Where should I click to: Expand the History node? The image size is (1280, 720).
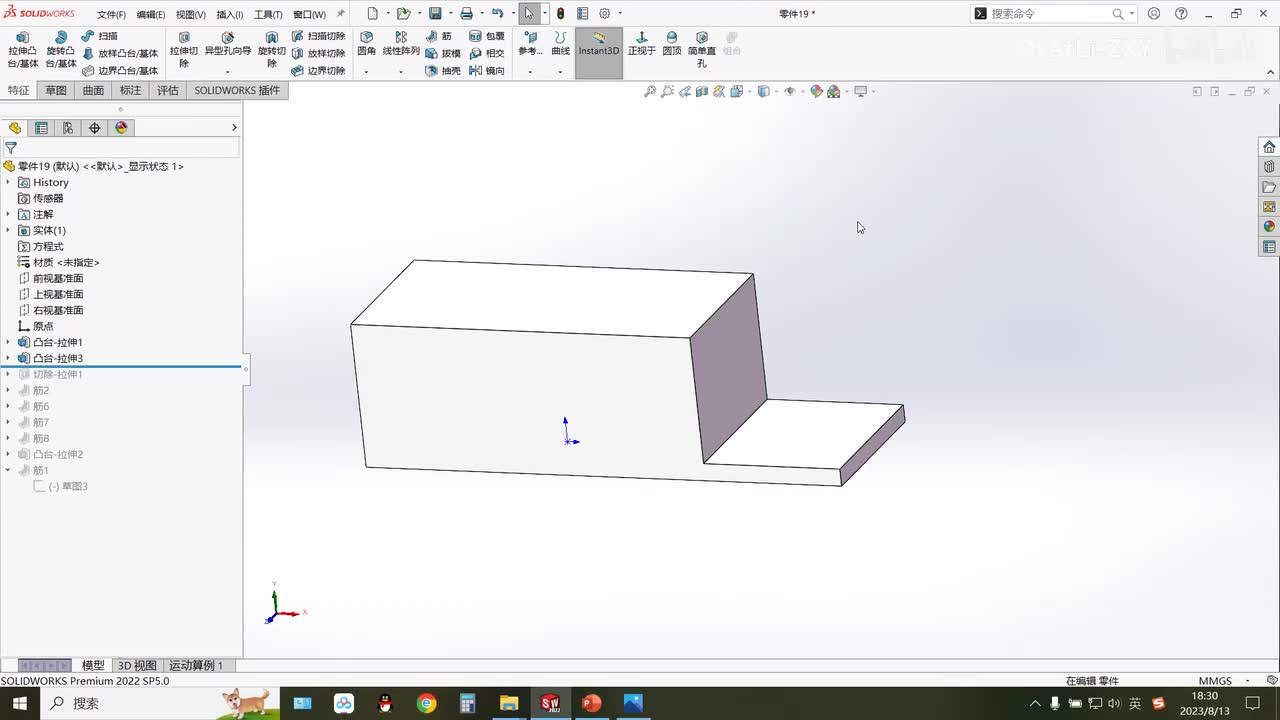coord(8,182)
